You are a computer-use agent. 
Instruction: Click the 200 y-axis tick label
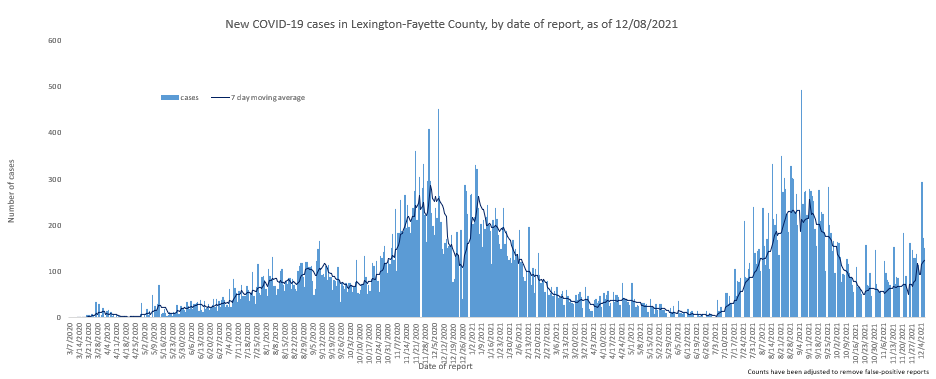point(56,226)
